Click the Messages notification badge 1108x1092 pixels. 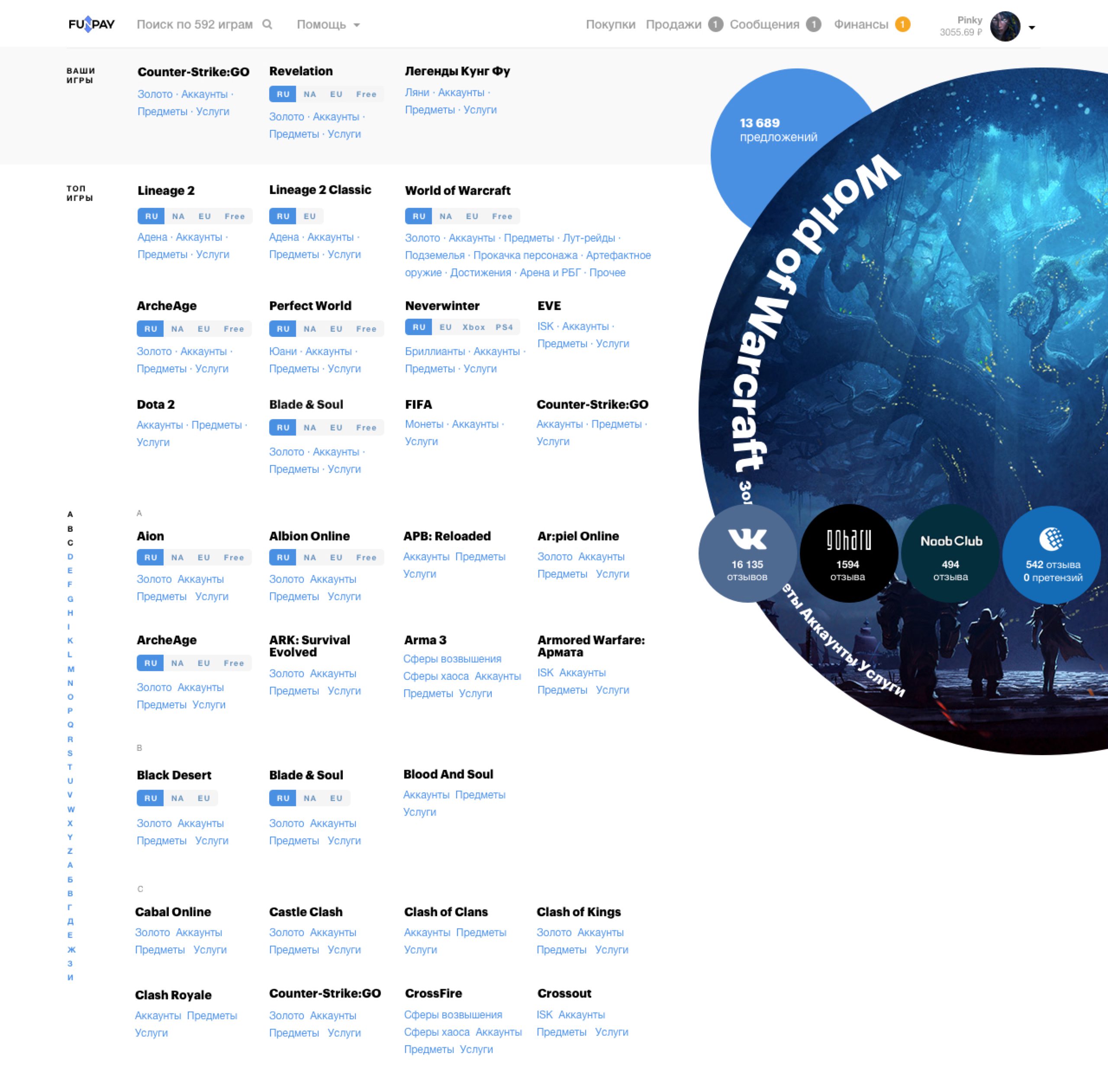click(x=813, y=24)
